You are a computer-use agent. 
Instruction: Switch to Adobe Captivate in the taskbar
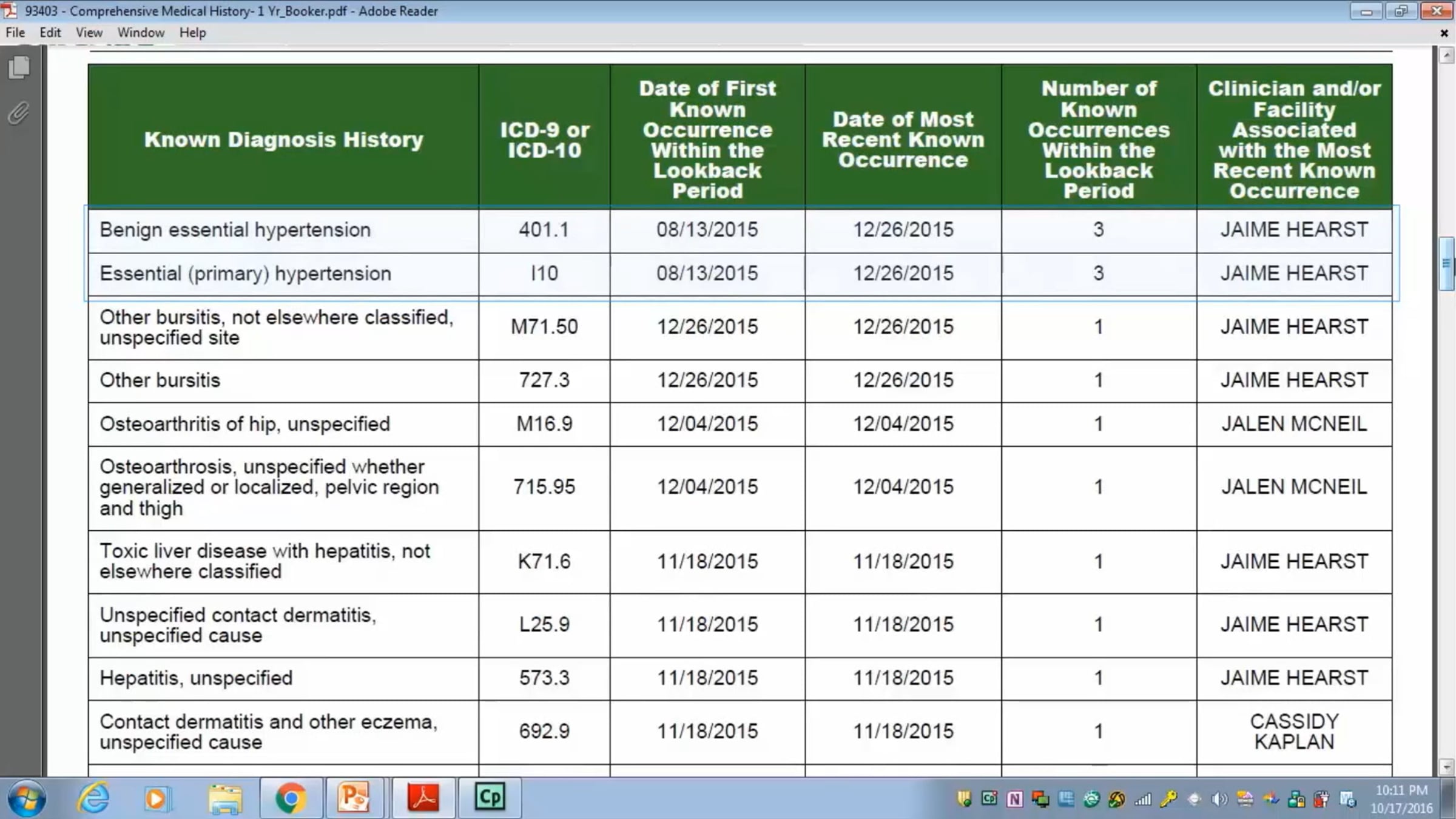490,798
